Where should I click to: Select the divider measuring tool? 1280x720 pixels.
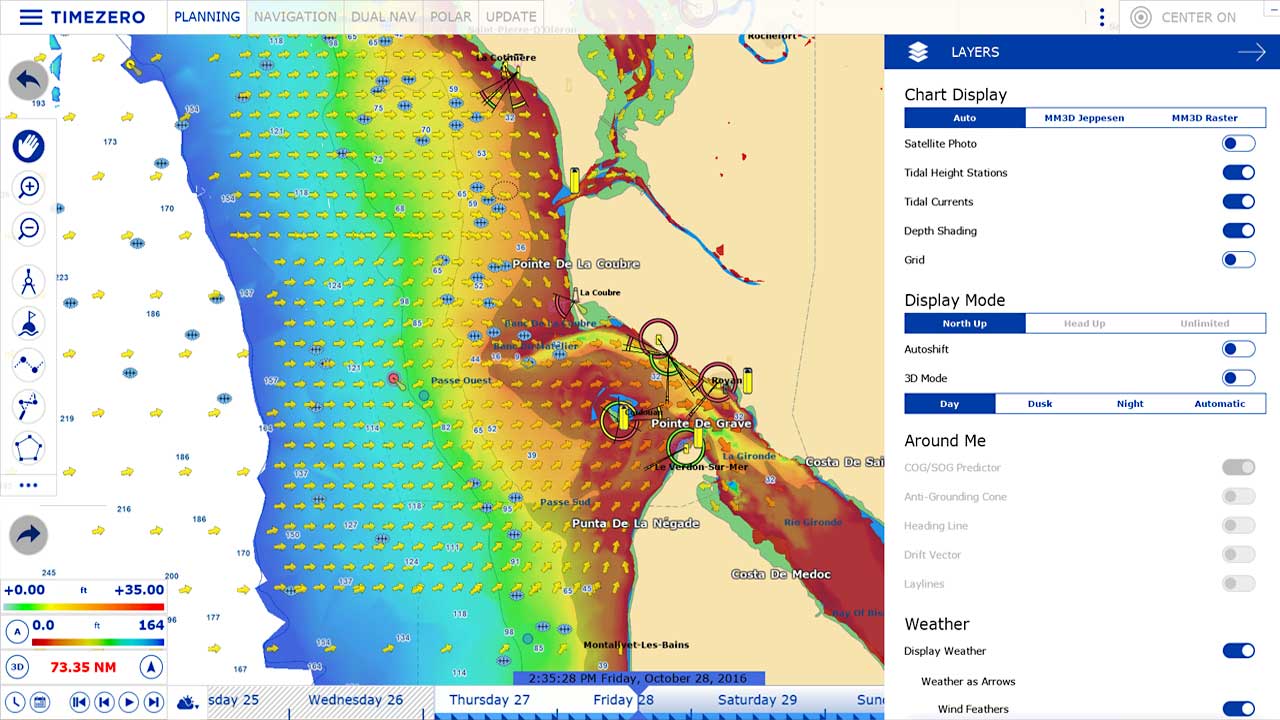tap(29, 281)
